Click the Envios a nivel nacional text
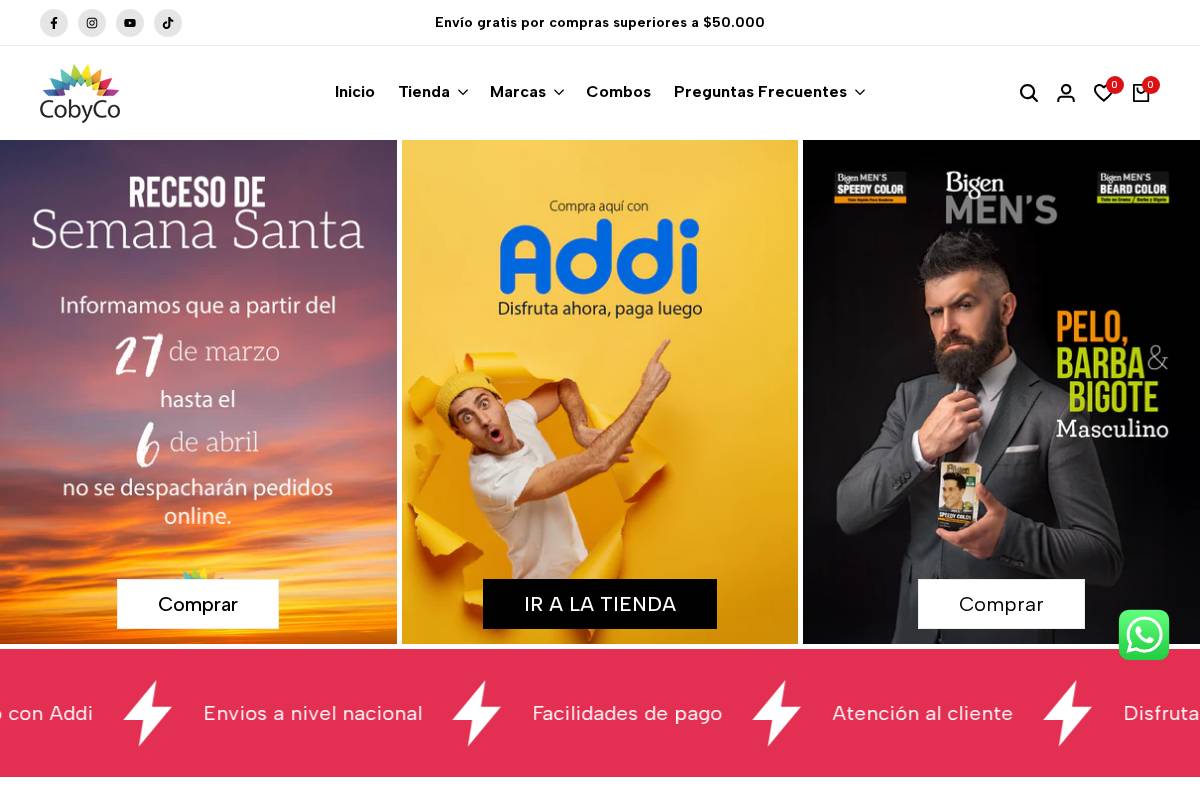 coord(313,713)
